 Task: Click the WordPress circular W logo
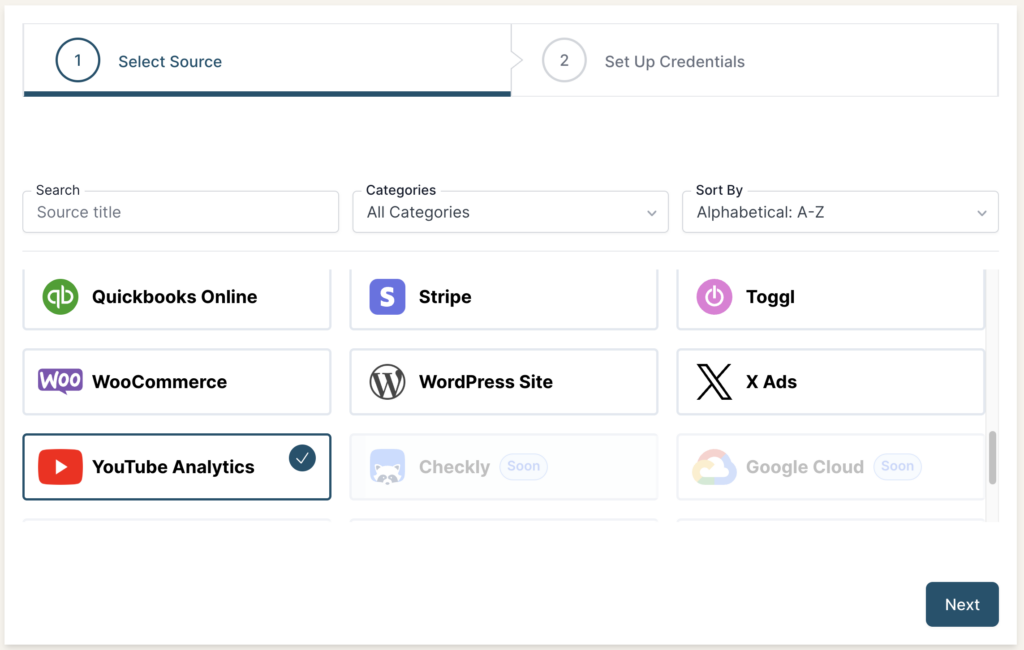[x=387, y=382]
